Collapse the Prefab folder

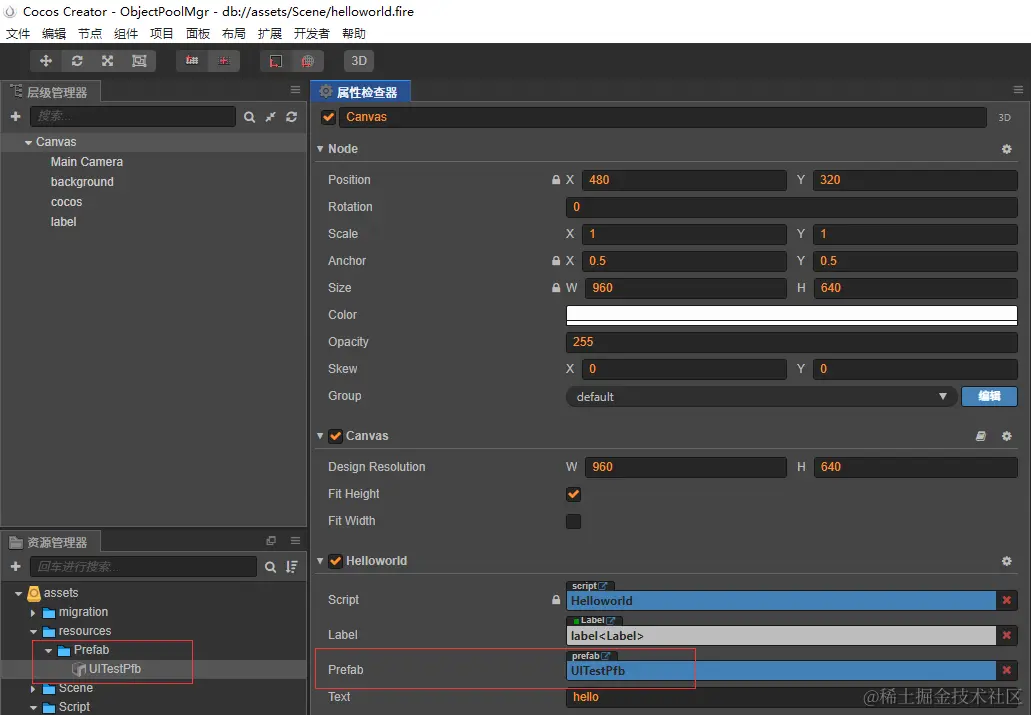pyautogui.click(x=48, y=651)
